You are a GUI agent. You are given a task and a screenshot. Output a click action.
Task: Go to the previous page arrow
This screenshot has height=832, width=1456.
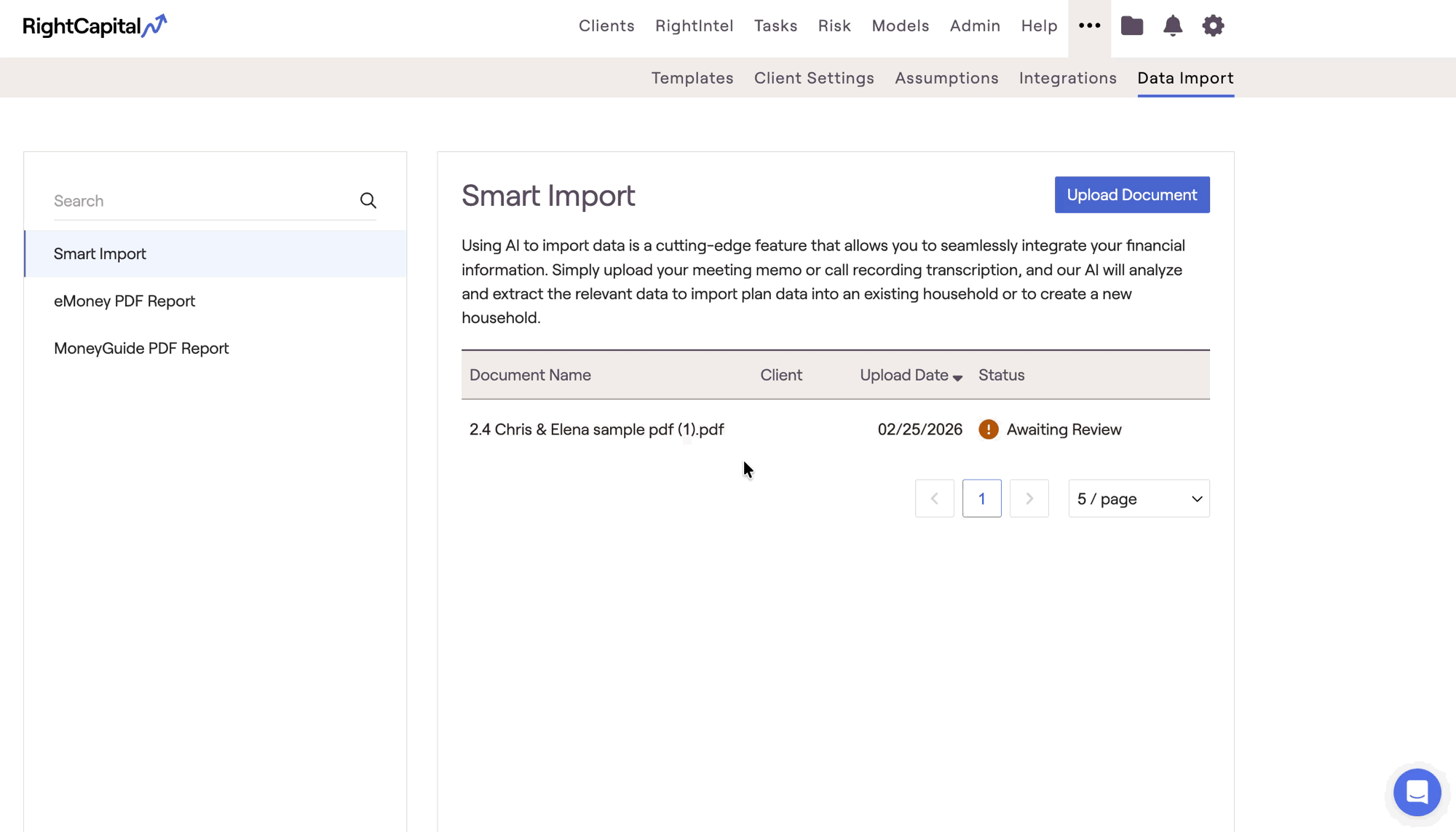tap(934, 499)
